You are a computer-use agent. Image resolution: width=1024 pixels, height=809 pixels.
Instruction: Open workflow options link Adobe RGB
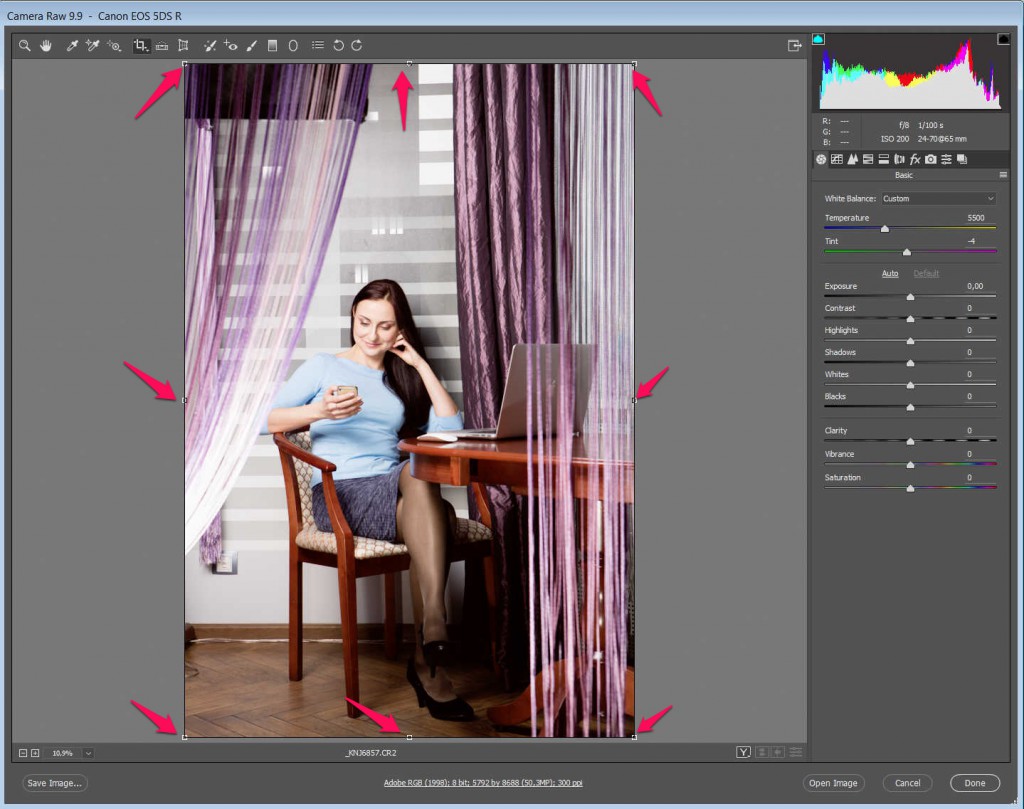click(x=483, y=783)
